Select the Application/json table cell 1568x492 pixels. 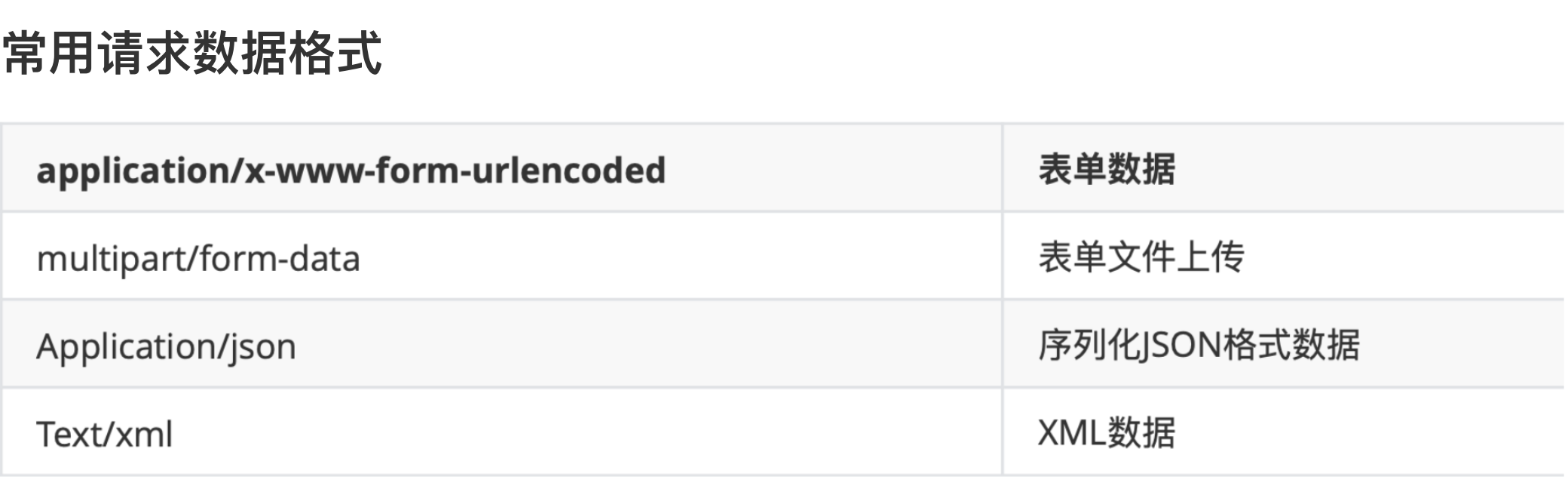tap(166, 346)
